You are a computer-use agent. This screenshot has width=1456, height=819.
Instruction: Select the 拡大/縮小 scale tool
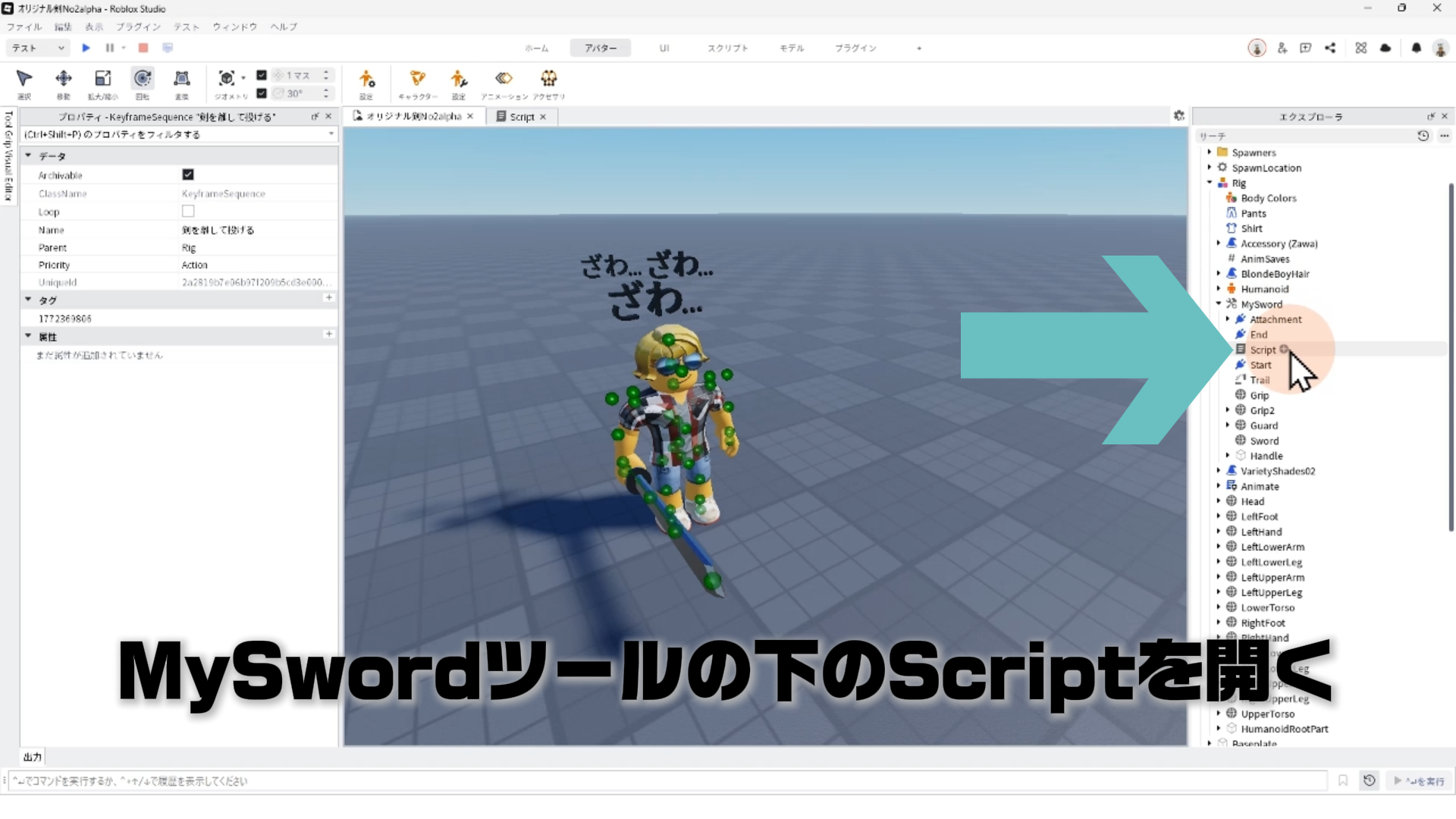tap(102, 79)
